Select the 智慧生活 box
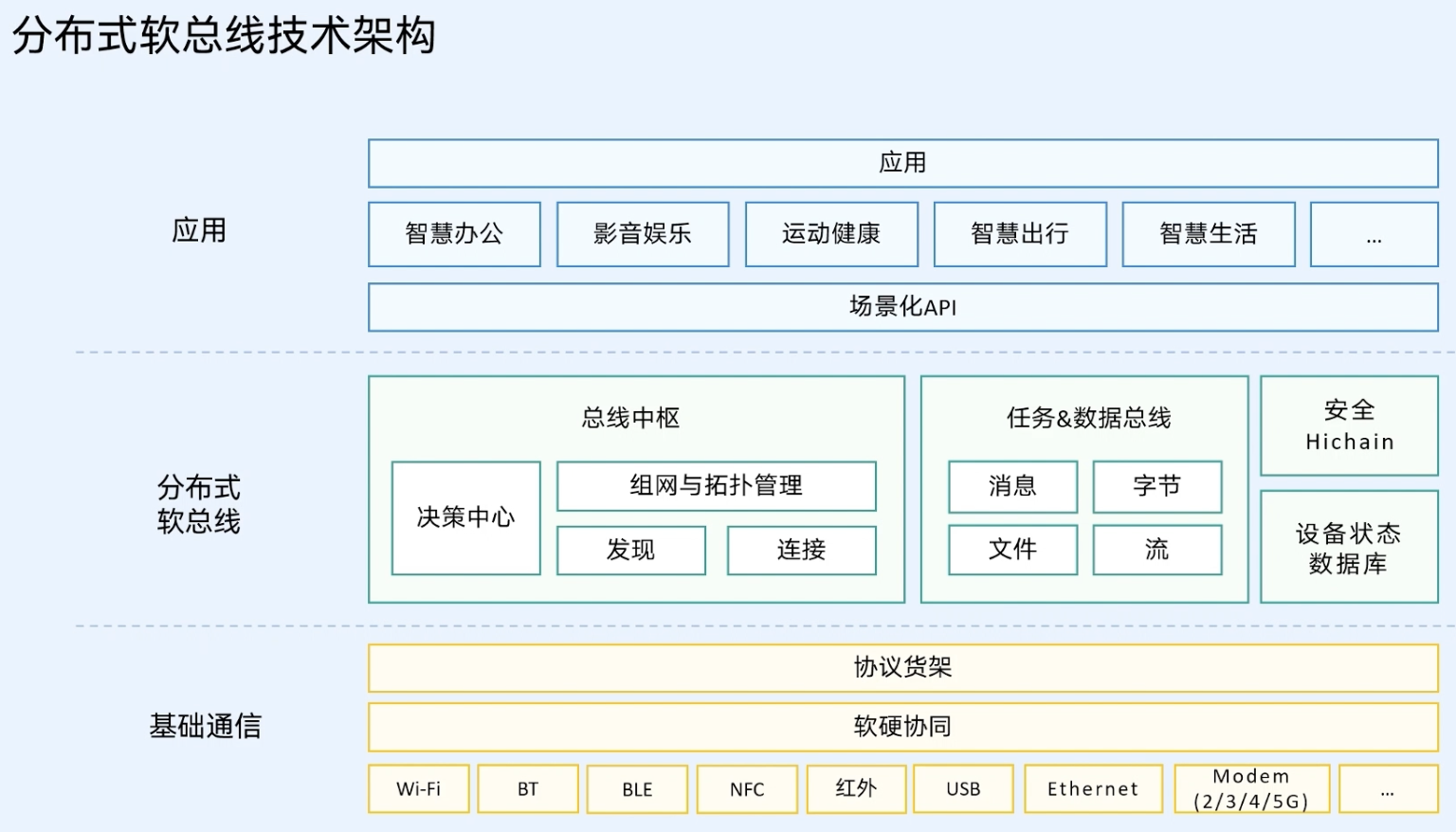This screenshot has width=1456, height=832. tap(1209, 234)
